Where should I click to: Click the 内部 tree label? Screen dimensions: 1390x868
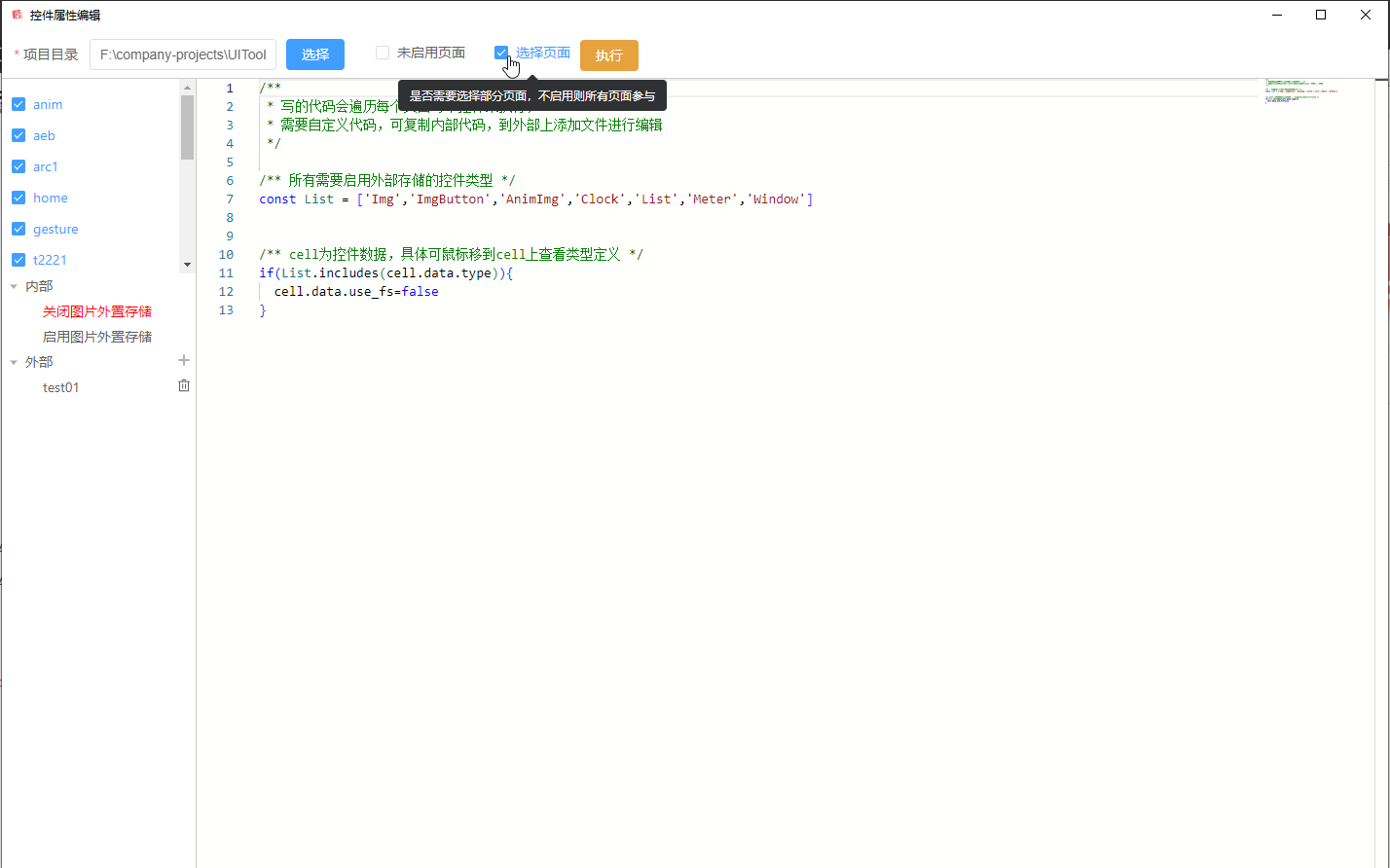point(39,286)
